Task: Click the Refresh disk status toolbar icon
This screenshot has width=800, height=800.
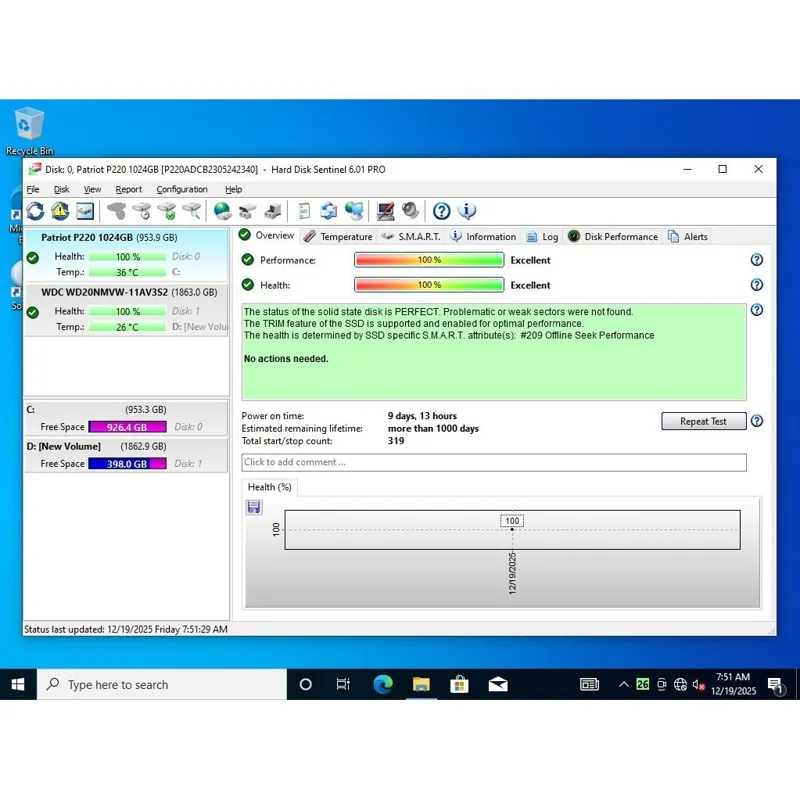Action: point(35,211)
